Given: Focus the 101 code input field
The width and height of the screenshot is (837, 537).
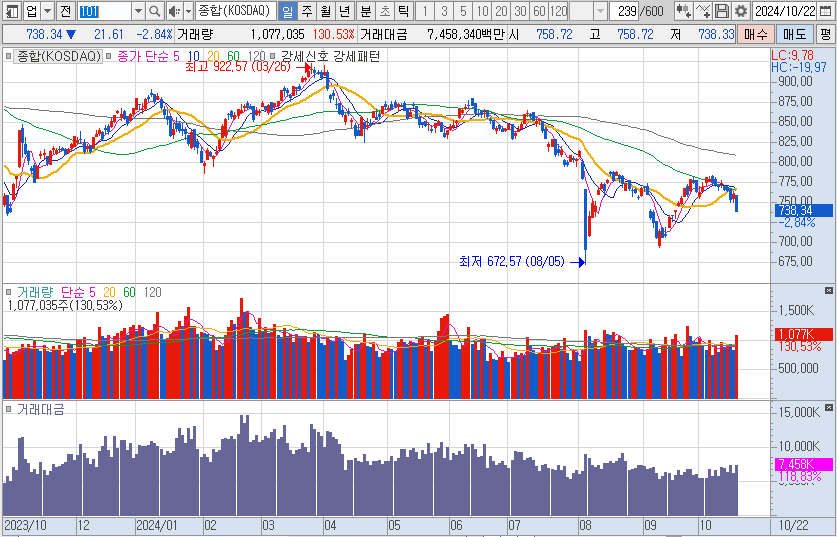Looking at the screenshot, I should 104,11.
